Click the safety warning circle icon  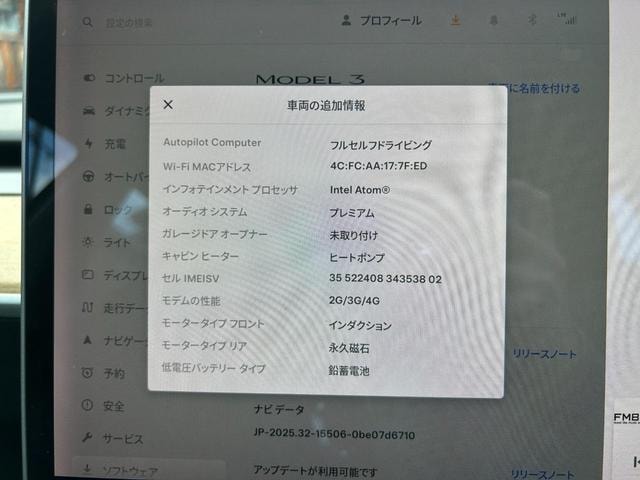click(x=87, y=405)
